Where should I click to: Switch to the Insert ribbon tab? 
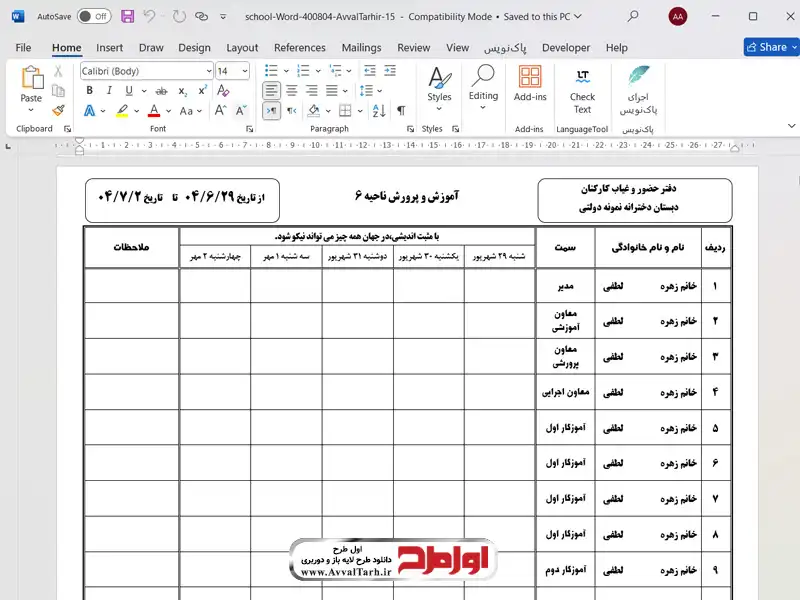tap(110, 47)
